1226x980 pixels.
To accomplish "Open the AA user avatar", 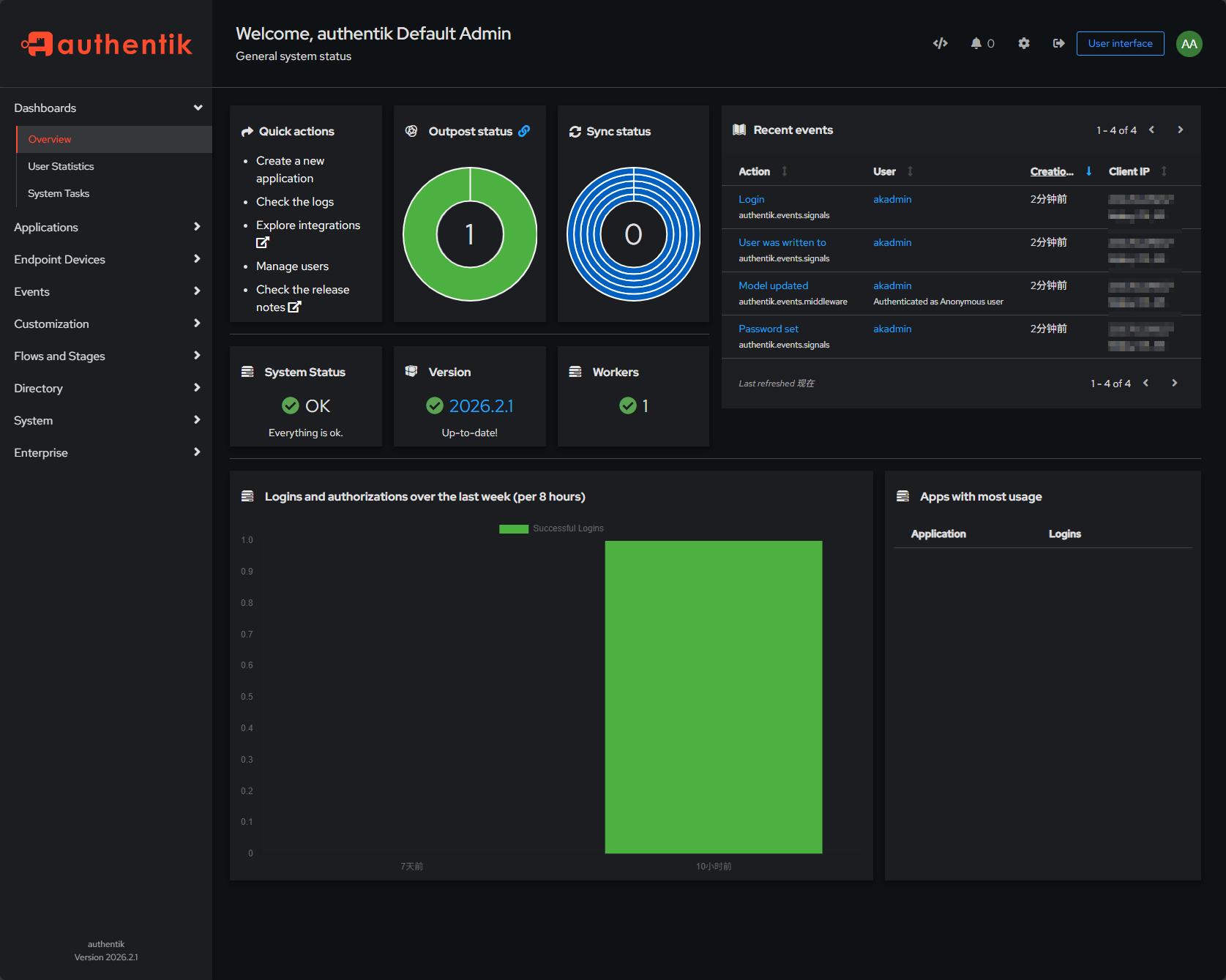I will pos(1189,44).
